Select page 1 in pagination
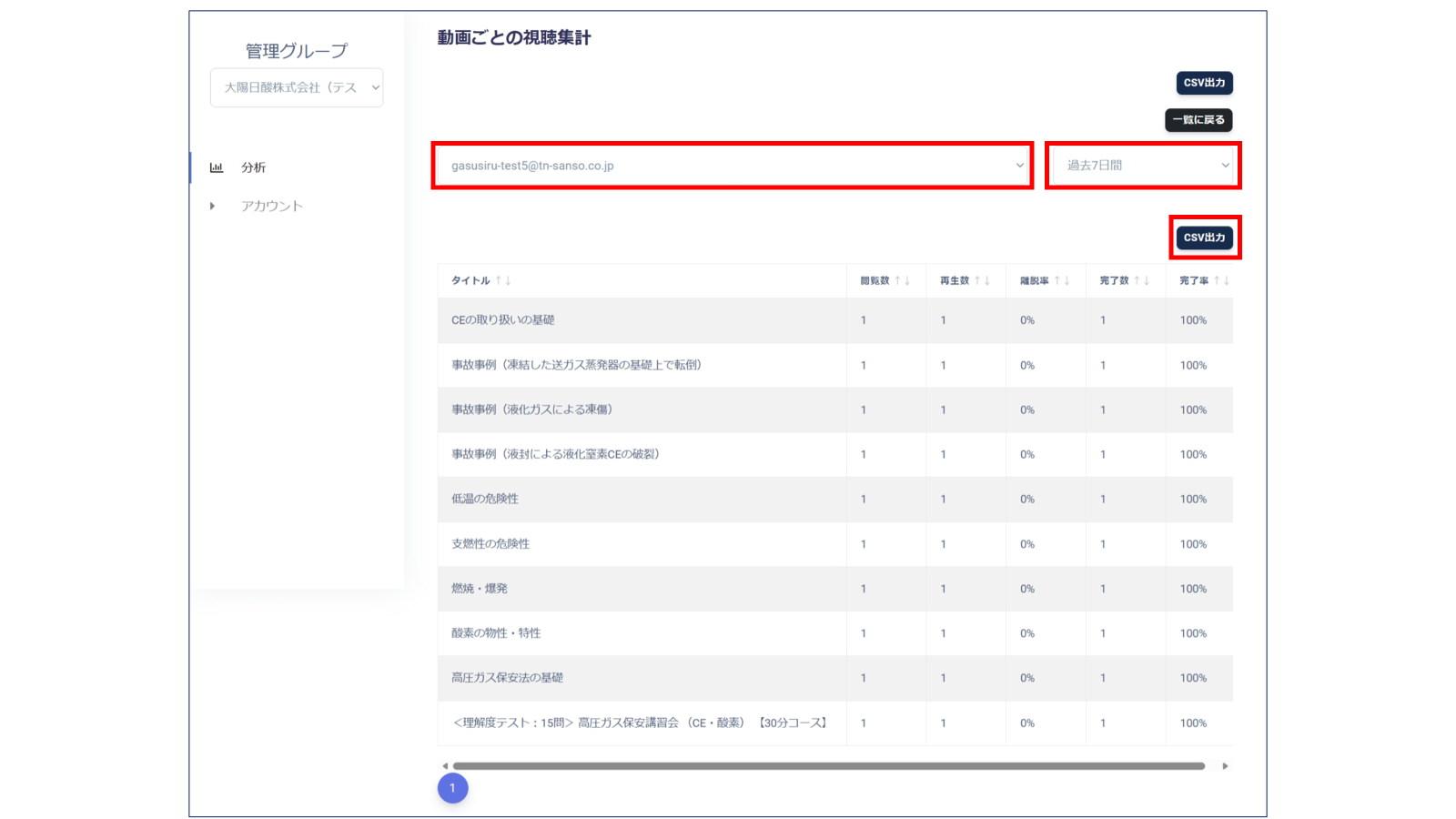Image resolution: width=1456 pixels, height=819 pixels. pos(453,788)
